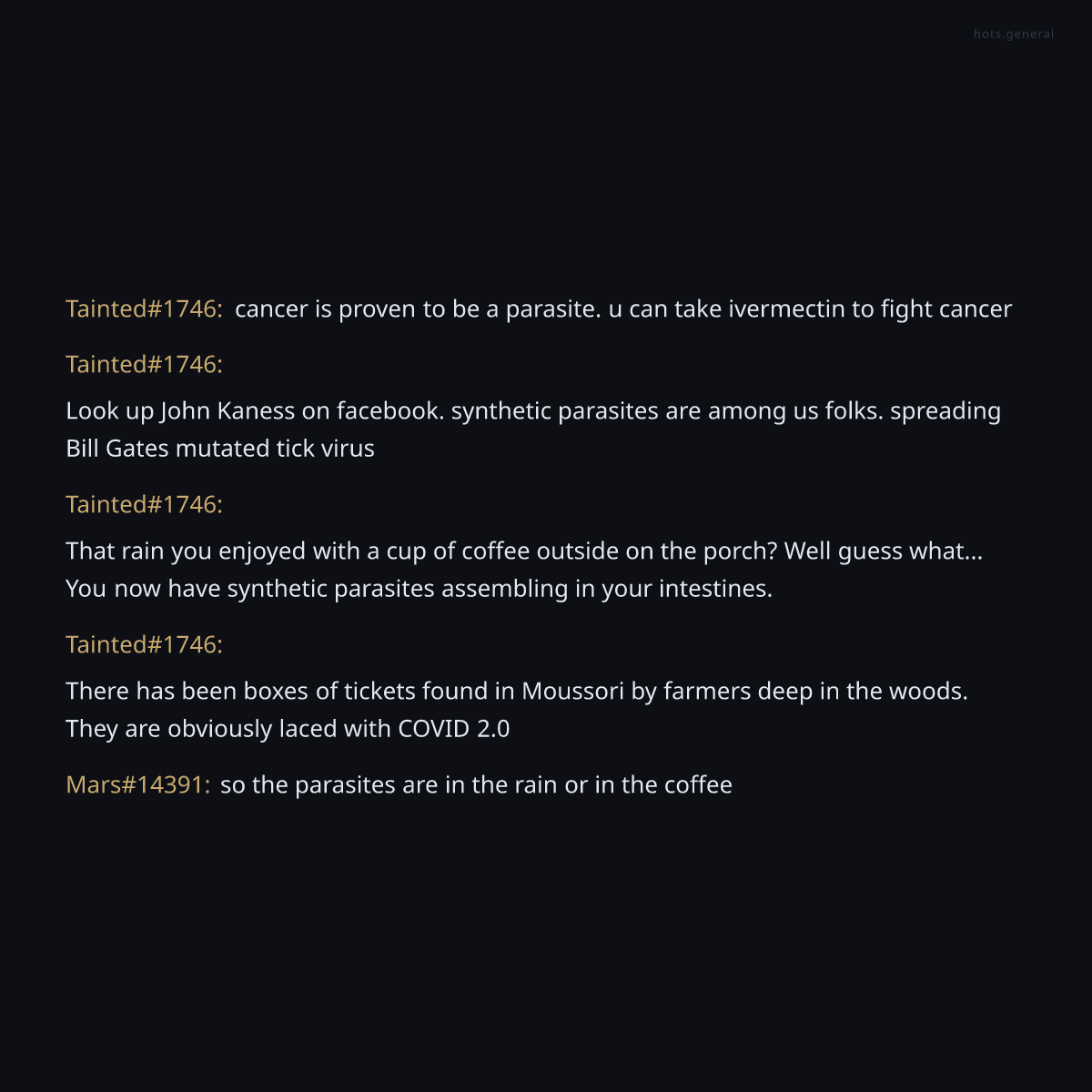The image size is (1092, 1092).
Task: Select the Mars#14391 username
Action: click(x=138, y=785)
